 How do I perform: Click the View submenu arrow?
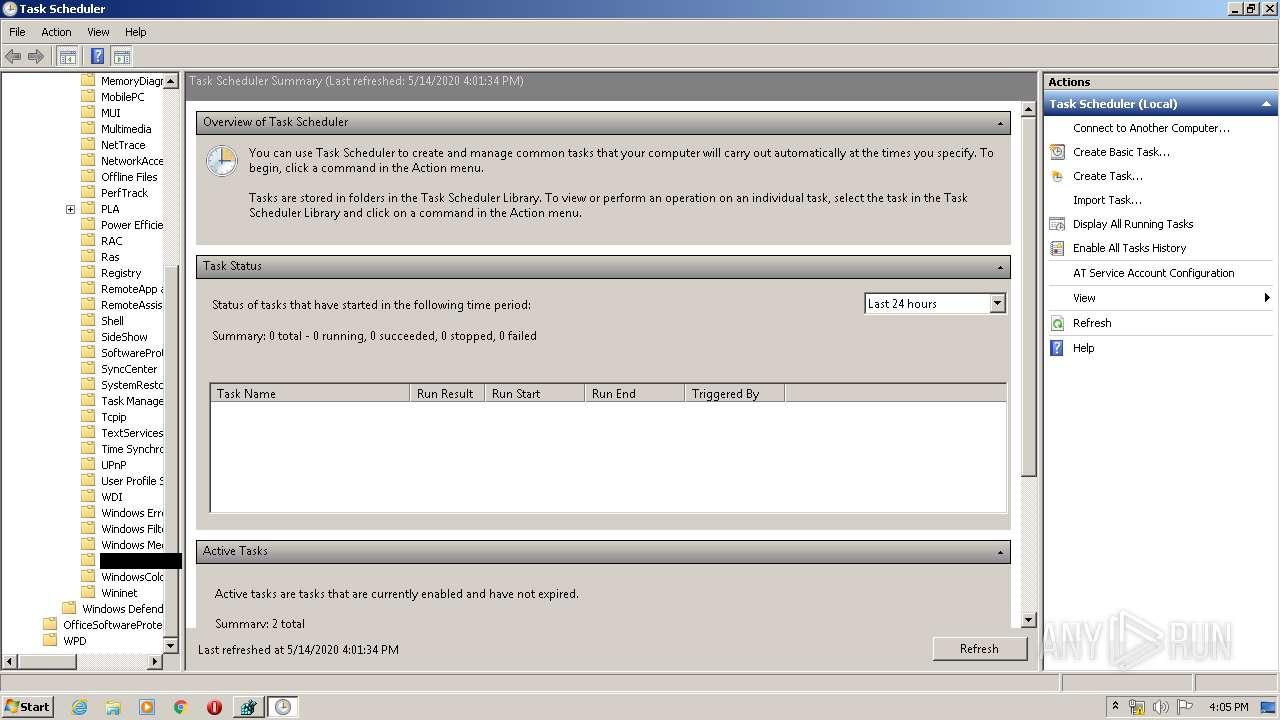click(1267, 298)
